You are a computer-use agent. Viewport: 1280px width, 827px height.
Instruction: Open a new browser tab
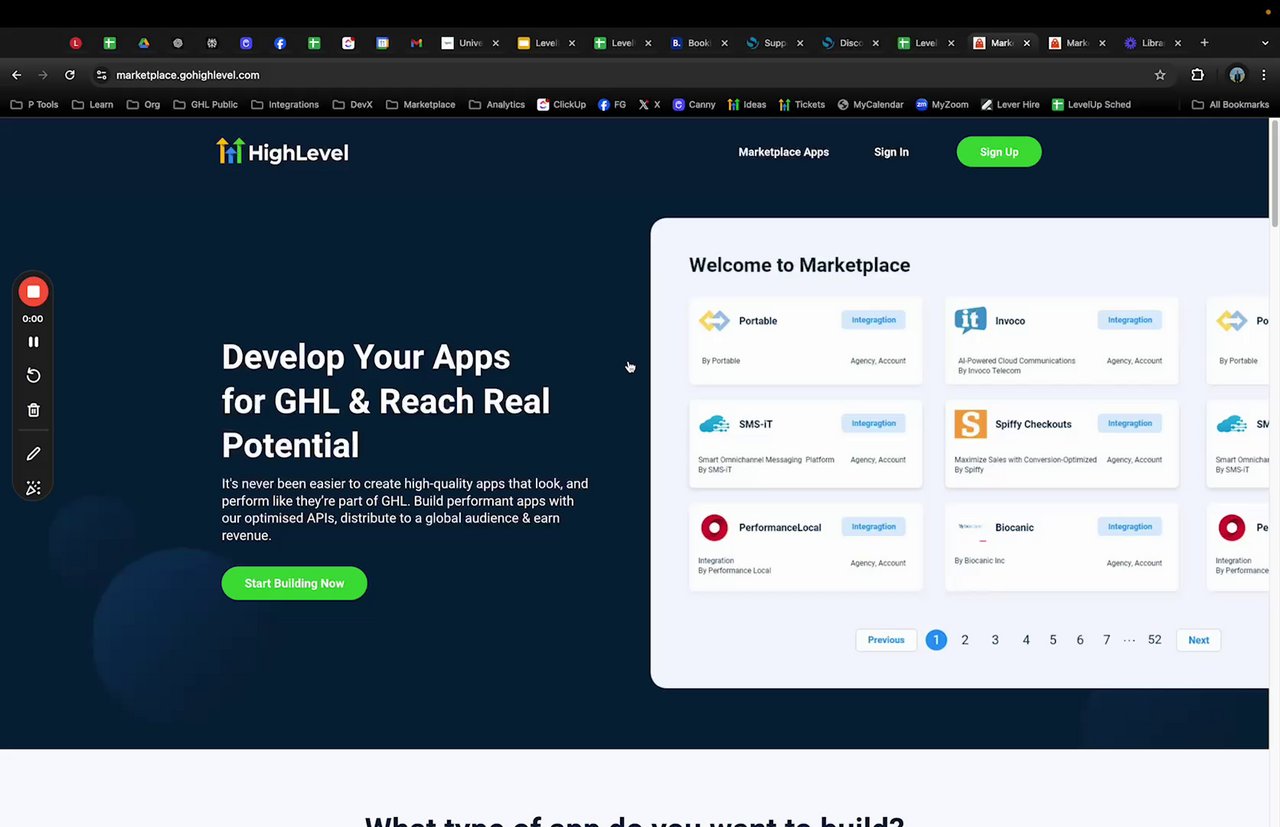pyautogui.click(x=1204, y=43)
